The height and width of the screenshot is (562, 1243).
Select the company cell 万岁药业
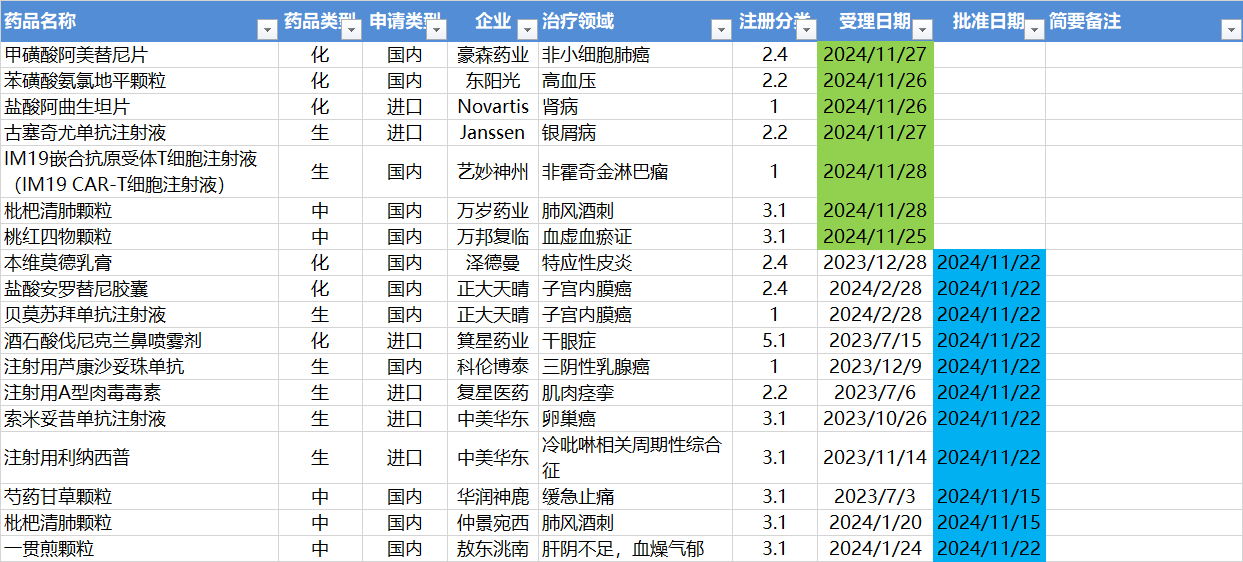[493, 211]
